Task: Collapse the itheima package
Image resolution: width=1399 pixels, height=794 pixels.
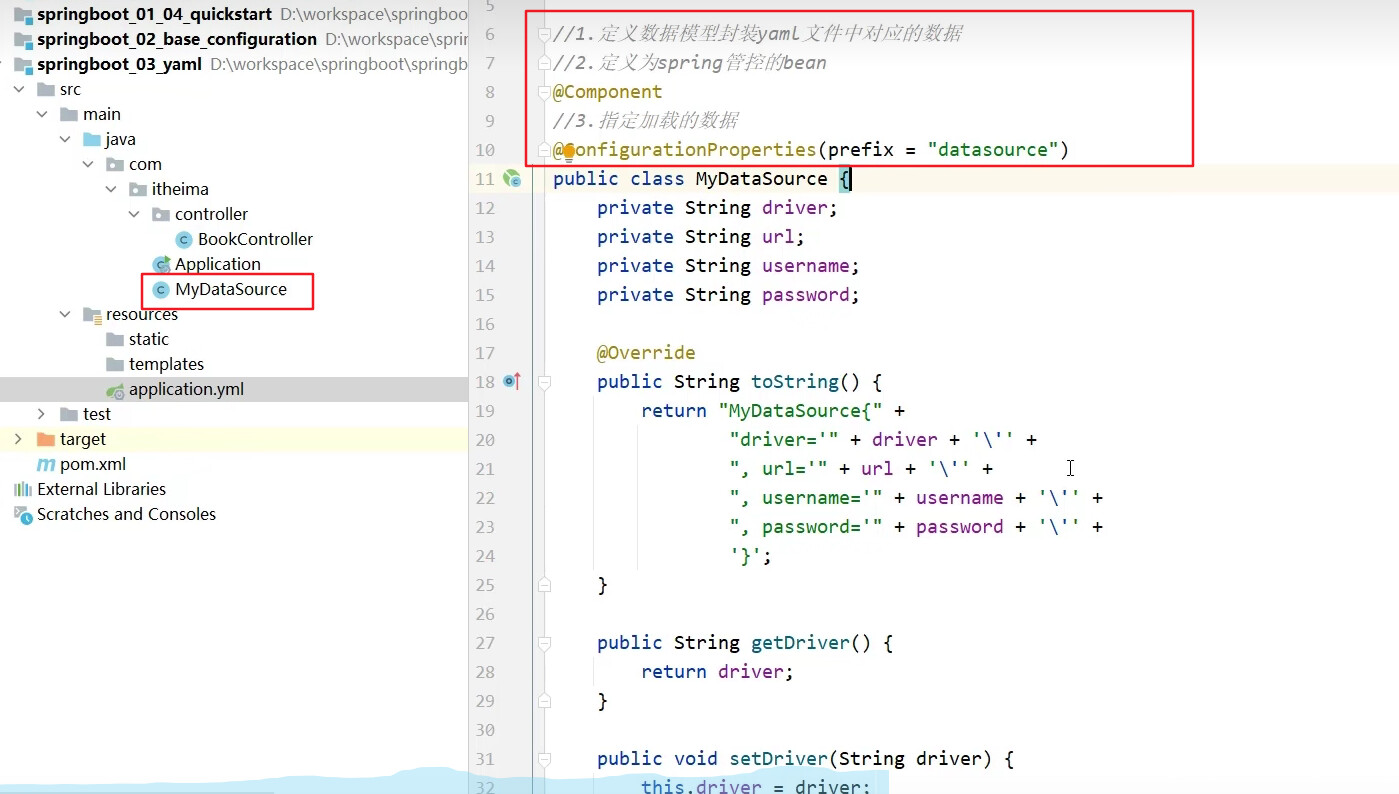Action: pos(110,189)
